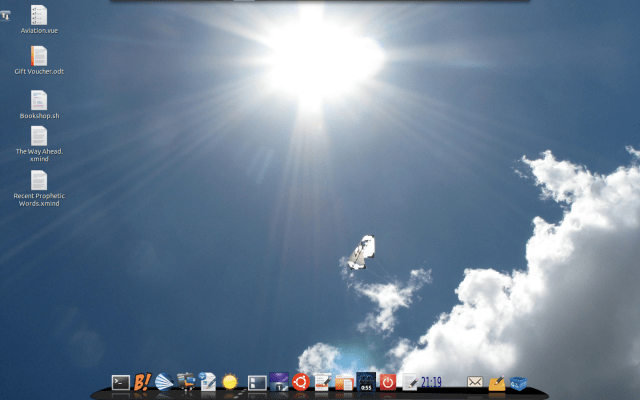Viewport: 640px width, 400px height.
Task: Click the 21:19 clock in dock
Action: [431, 382]
